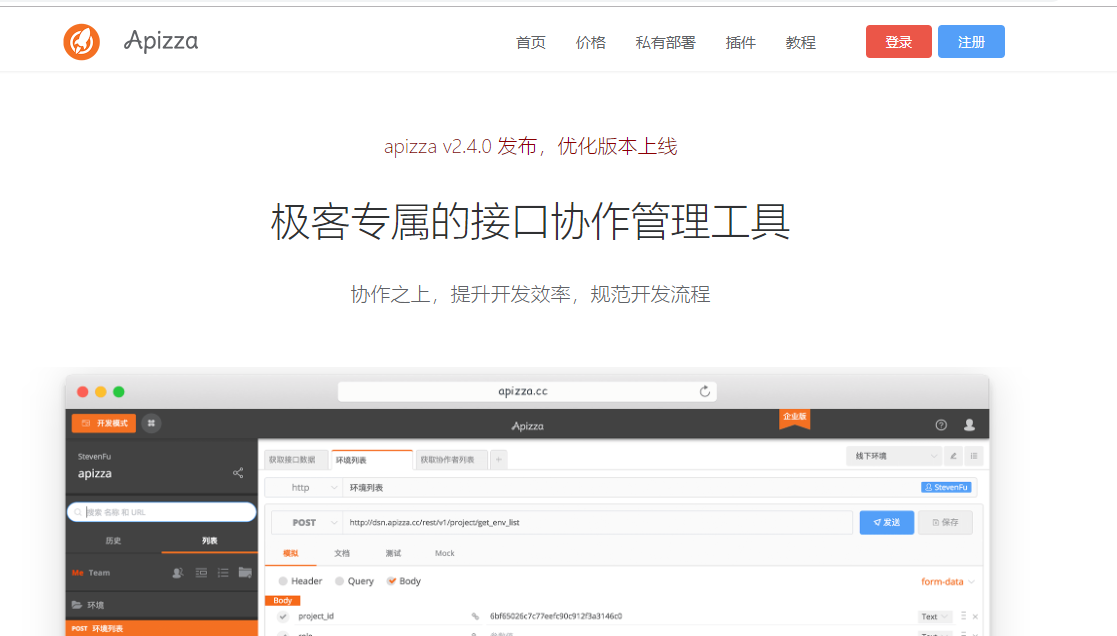Open the Text type dropdown for project_id
The image size is (1117, 636).
pyautogui.click(x=935, y=617)
